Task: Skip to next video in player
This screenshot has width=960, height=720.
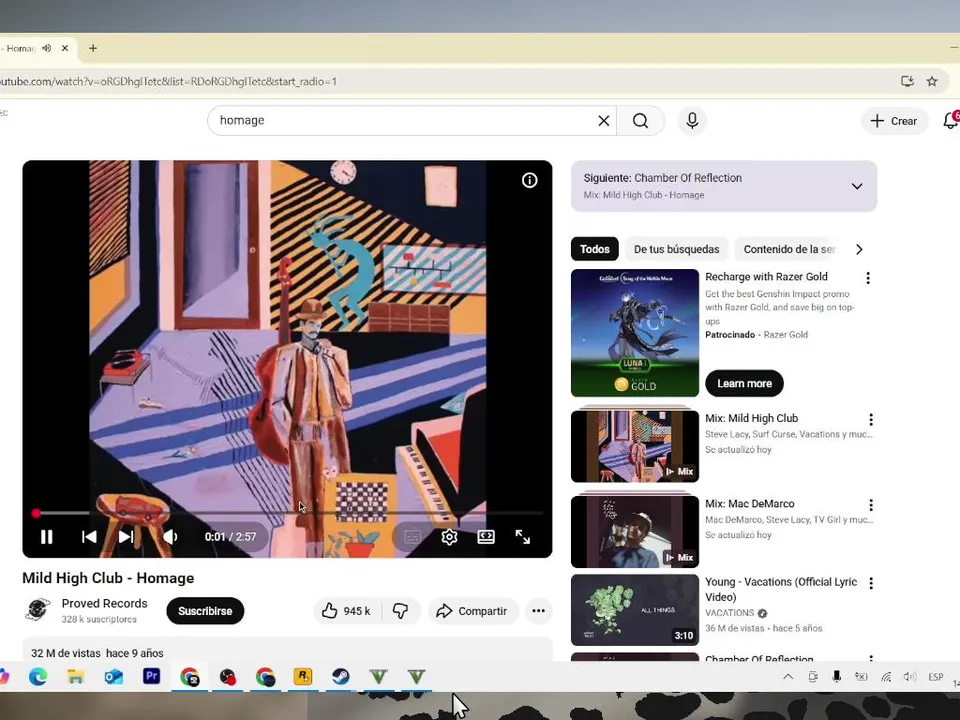Action: [126, 537]
